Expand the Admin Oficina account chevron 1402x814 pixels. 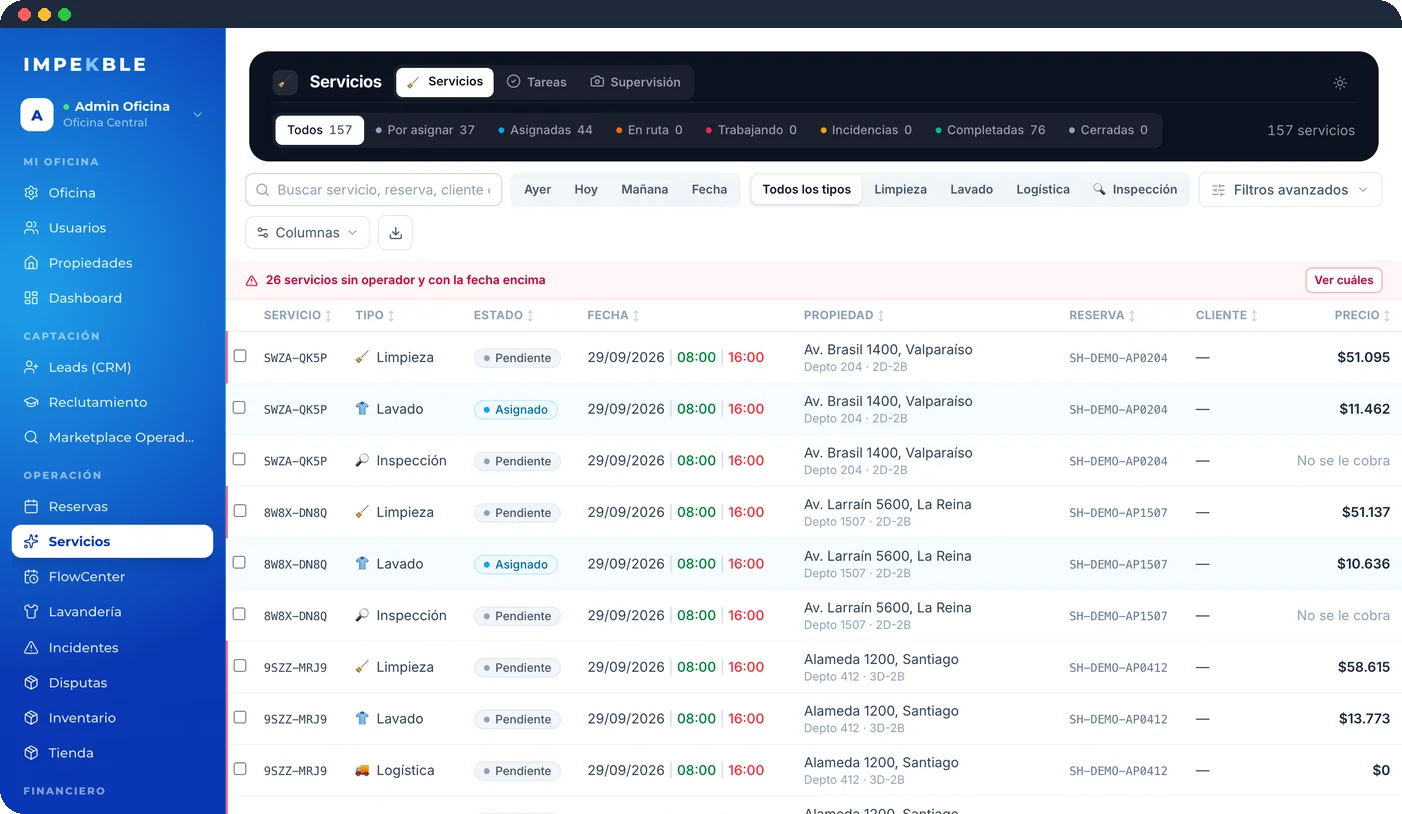197,115
